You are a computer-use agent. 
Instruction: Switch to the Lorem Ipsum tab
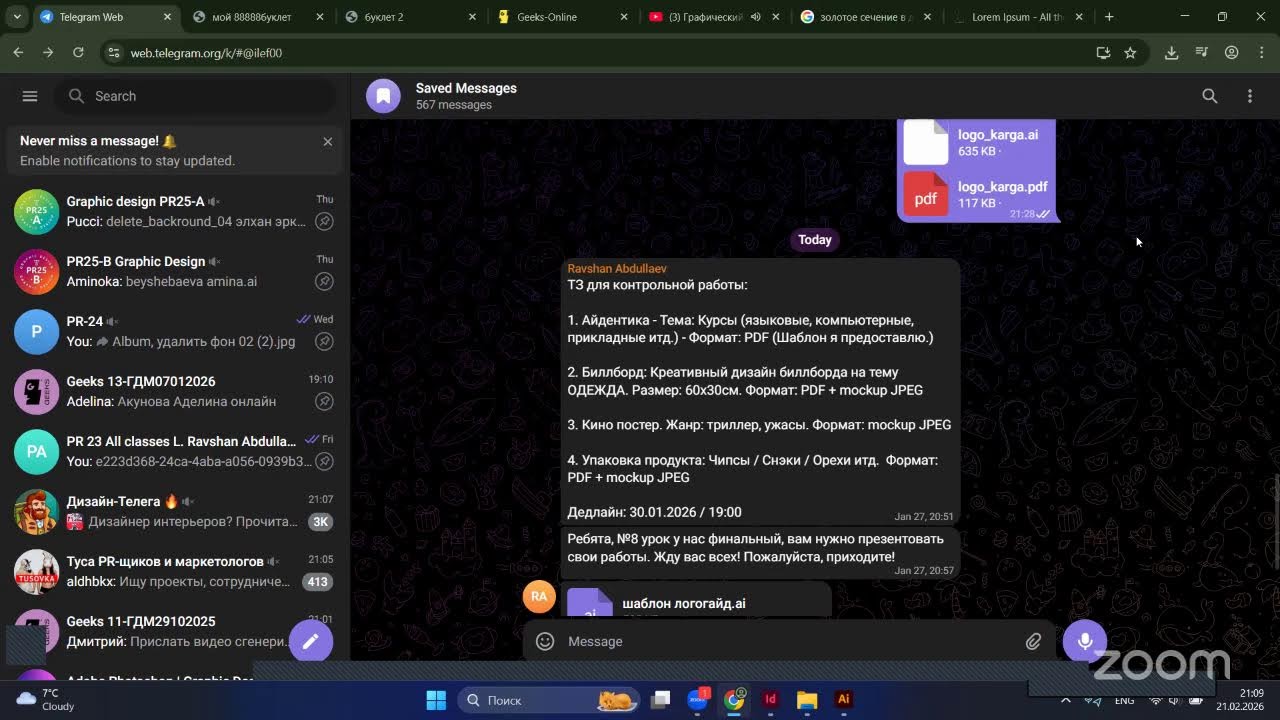pos(1017,17)
